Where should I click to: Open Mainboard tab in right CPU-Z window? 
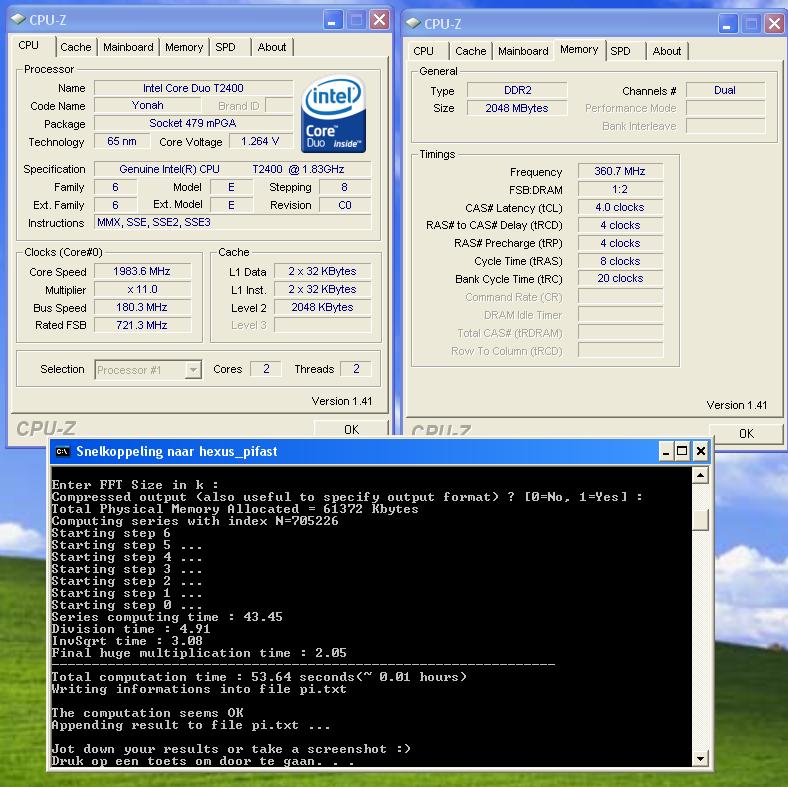pyautogui.click(x=523, y=51)
